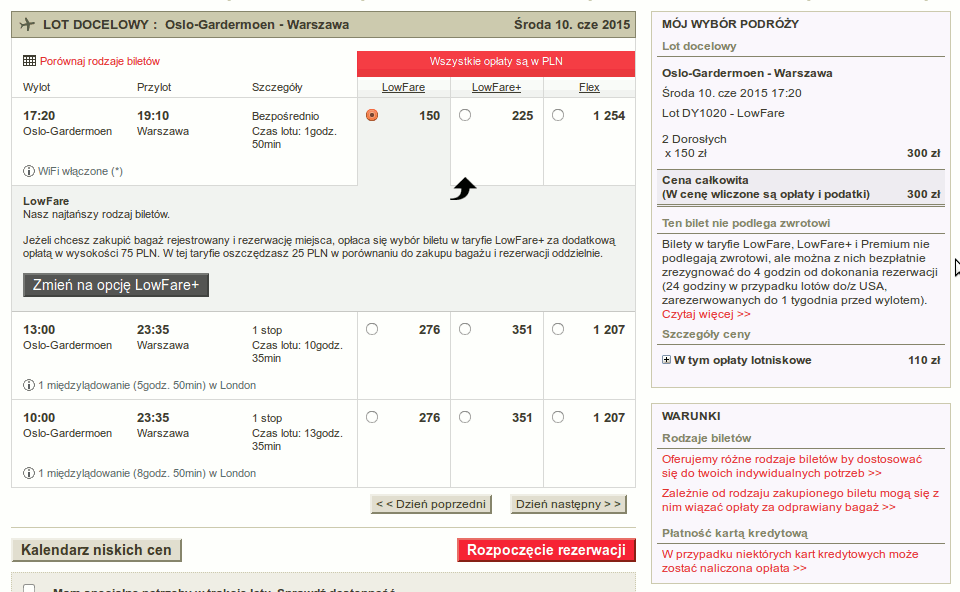The width and height of the screenshot is (960, 592).
Task: Click Zmień na opcję LowFare+ button
Action: click(x=116, y=285)
